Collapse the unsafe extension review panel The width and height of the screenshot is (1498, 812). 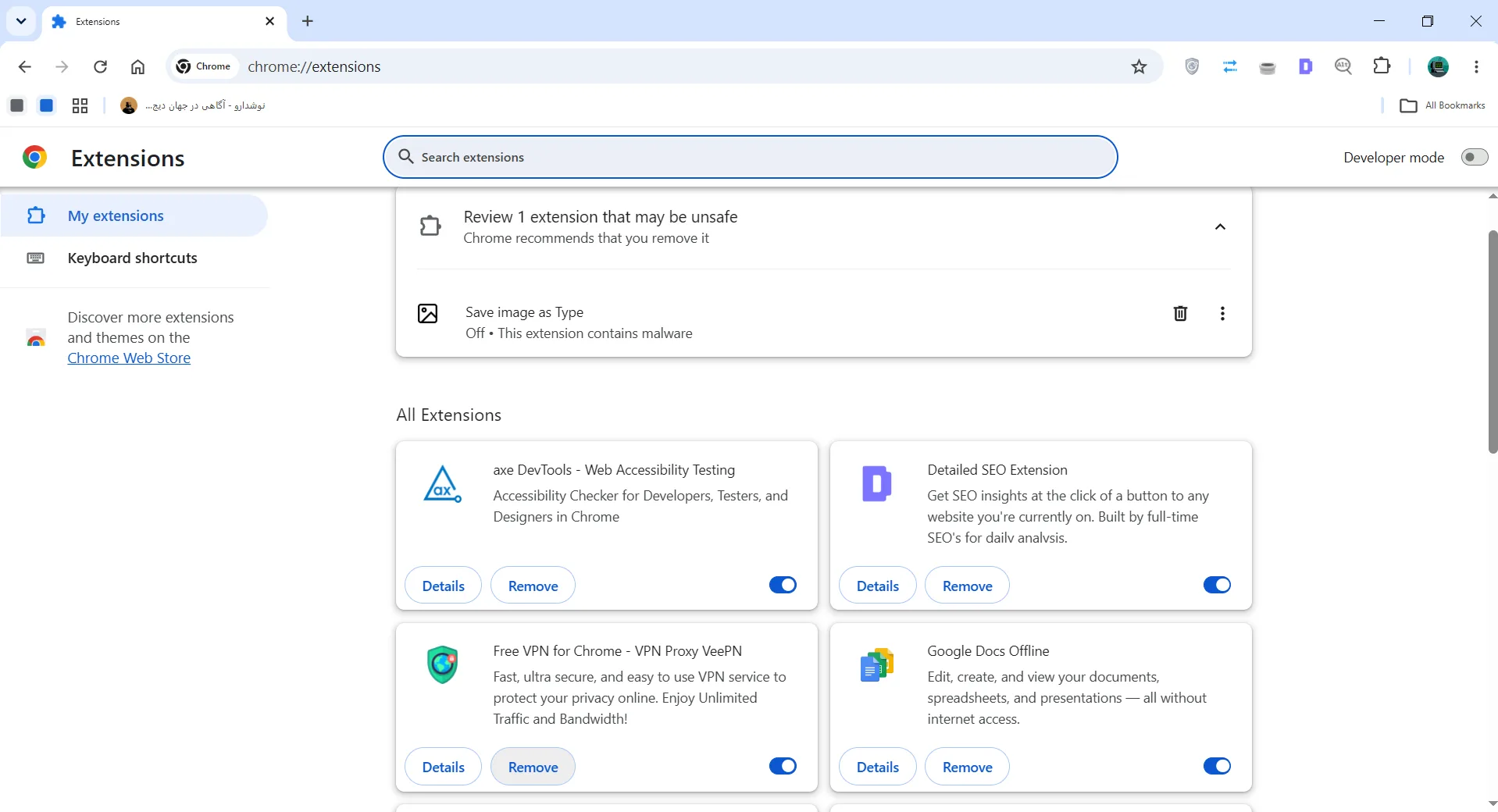[x=1220, y=226]
